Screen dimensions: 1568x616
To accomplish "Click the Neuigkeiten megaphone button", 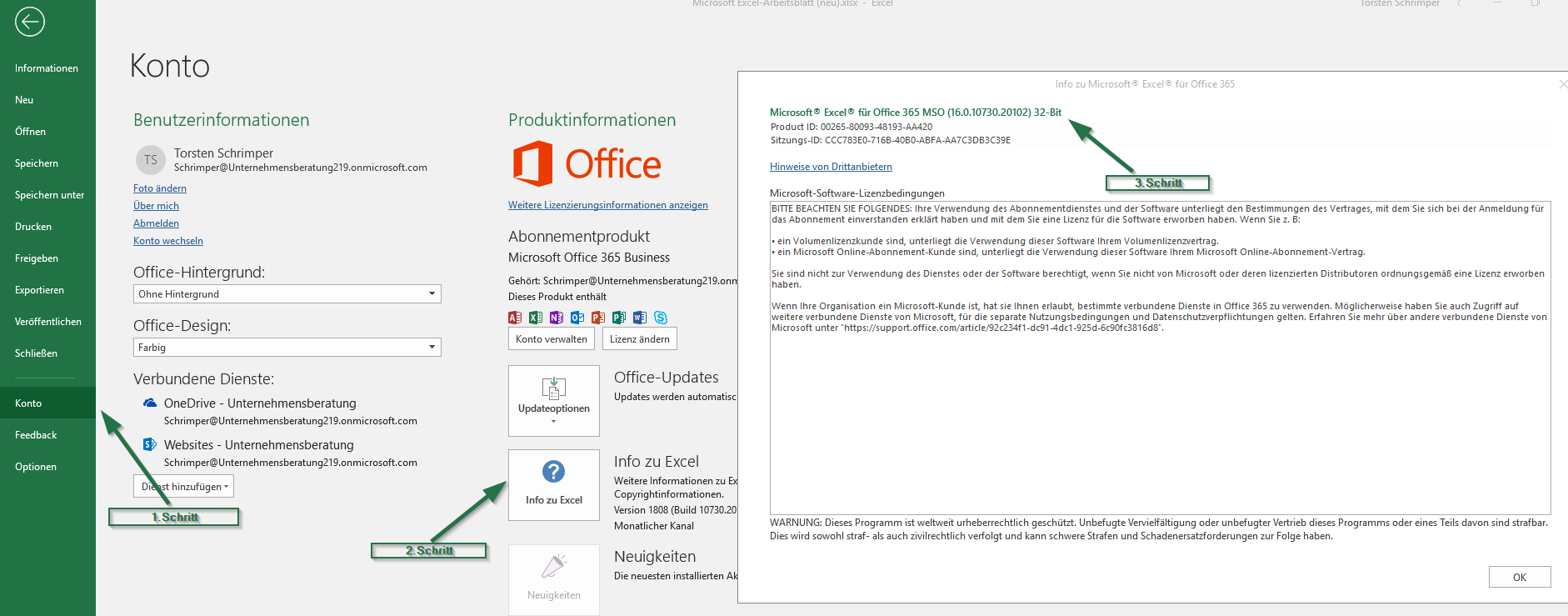I will click(x=554, y=579).
